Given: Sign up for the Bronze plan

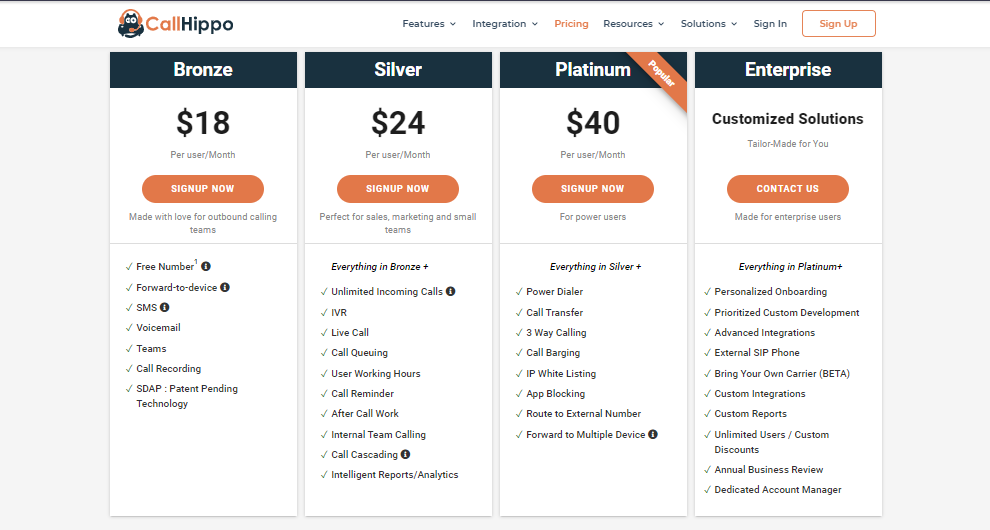Looking at the screenshot, I should tap(203, 189).
